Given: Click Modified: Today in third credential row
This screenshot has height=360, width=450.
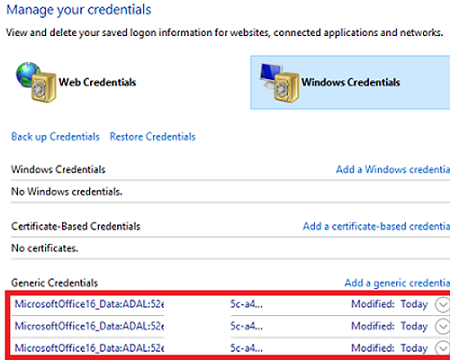Looking at the screenshot, I should pyautogui.click(x=389, y=348).
